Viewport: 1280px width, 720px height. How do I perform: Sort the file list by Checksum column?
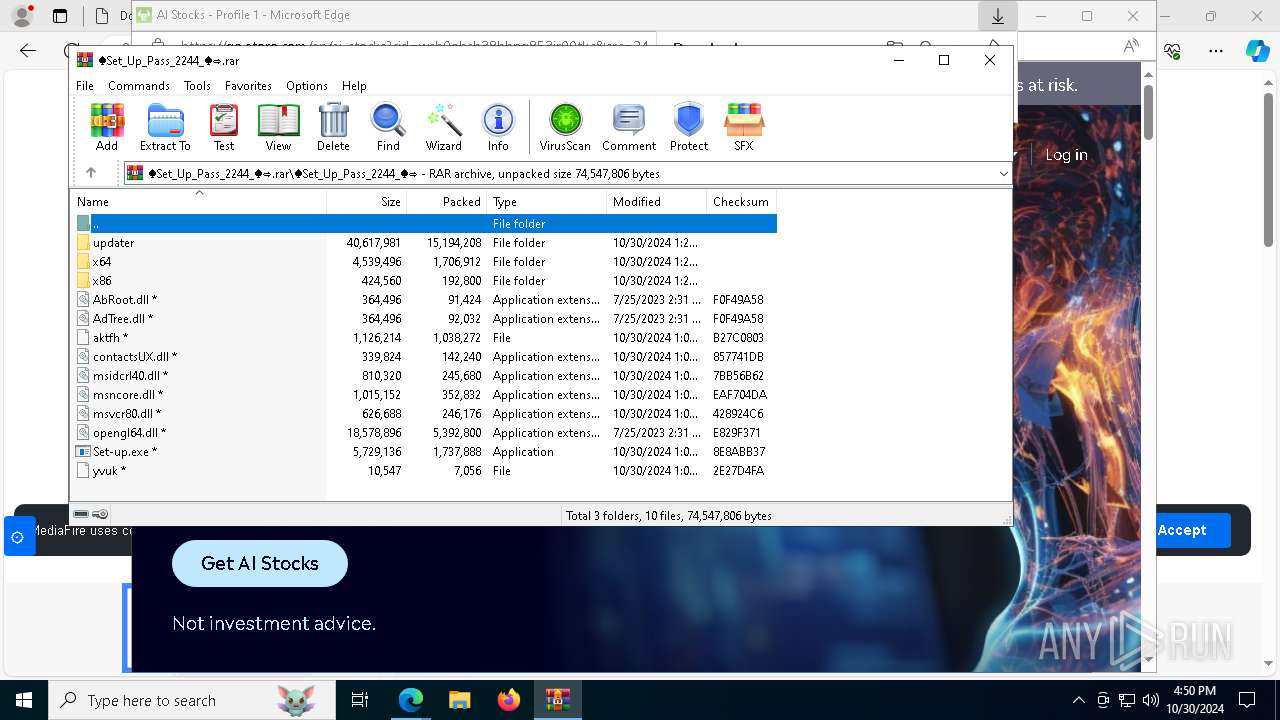point(742,202)
